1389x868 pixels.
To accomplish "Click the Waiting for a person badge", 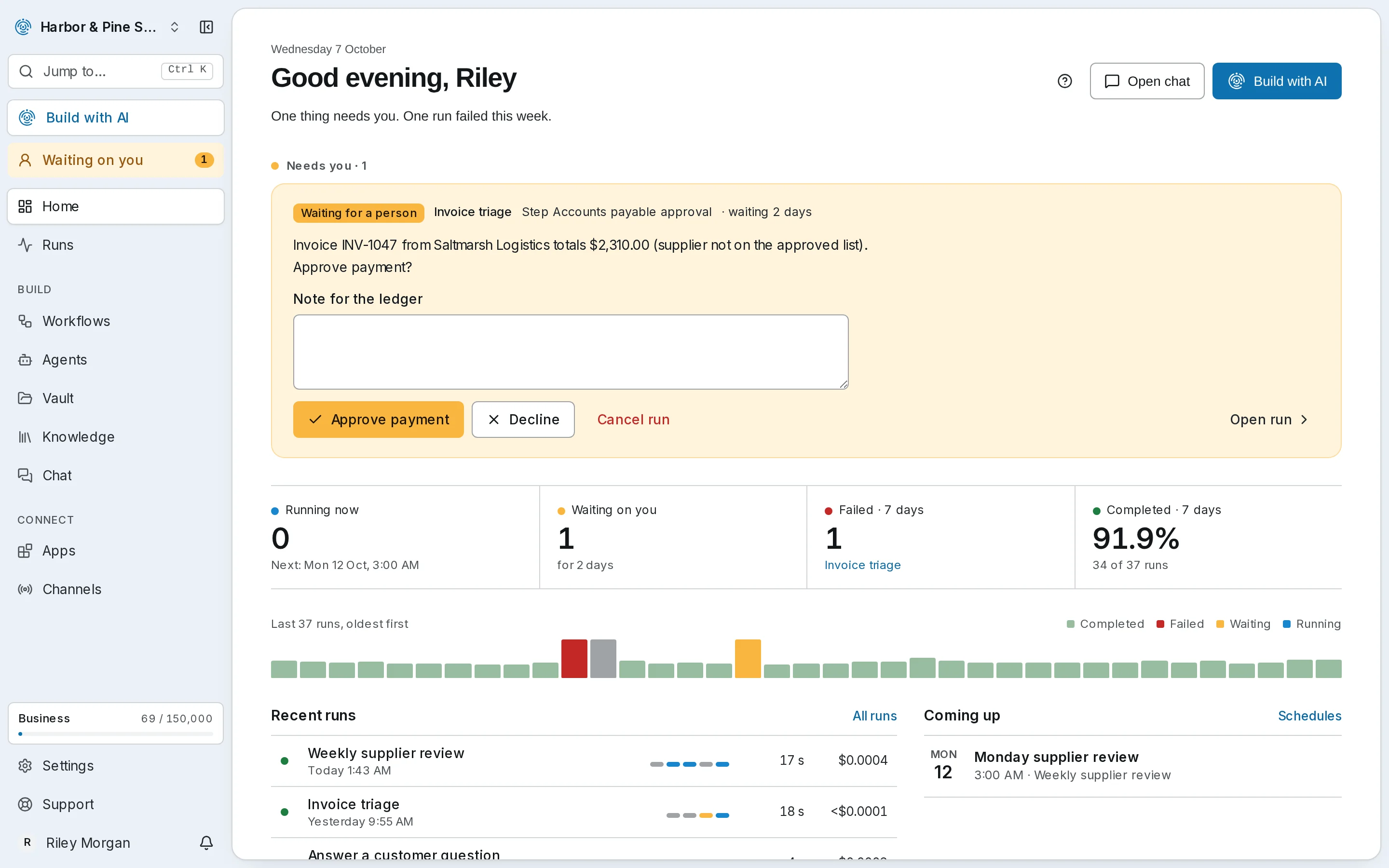I will pyautogui.click(x=359, y=213).
